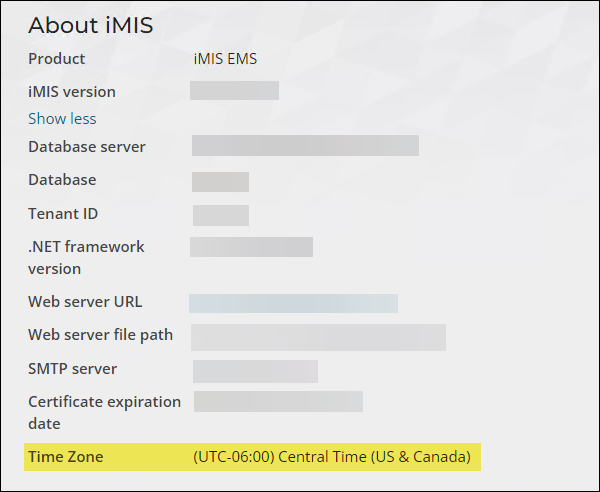Click the blurred Database server value
Image resolution: width=600 pixels, height=492 pixels.
coord(305,145)
